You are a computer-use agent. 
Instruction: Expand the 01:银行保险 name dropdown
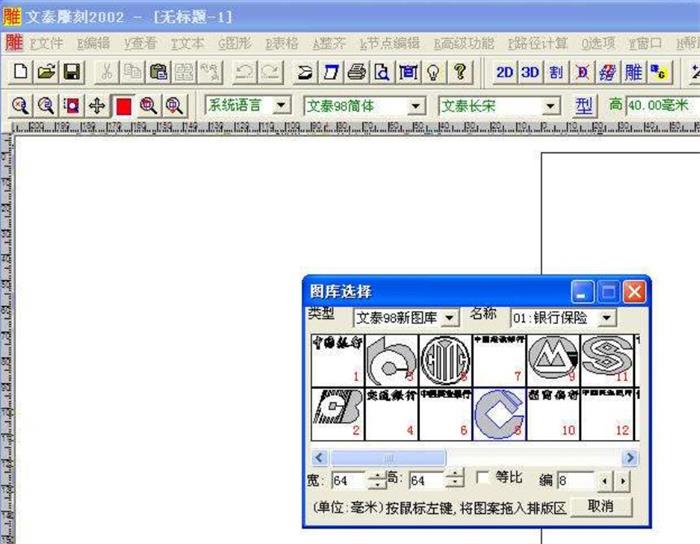(606, 318)
